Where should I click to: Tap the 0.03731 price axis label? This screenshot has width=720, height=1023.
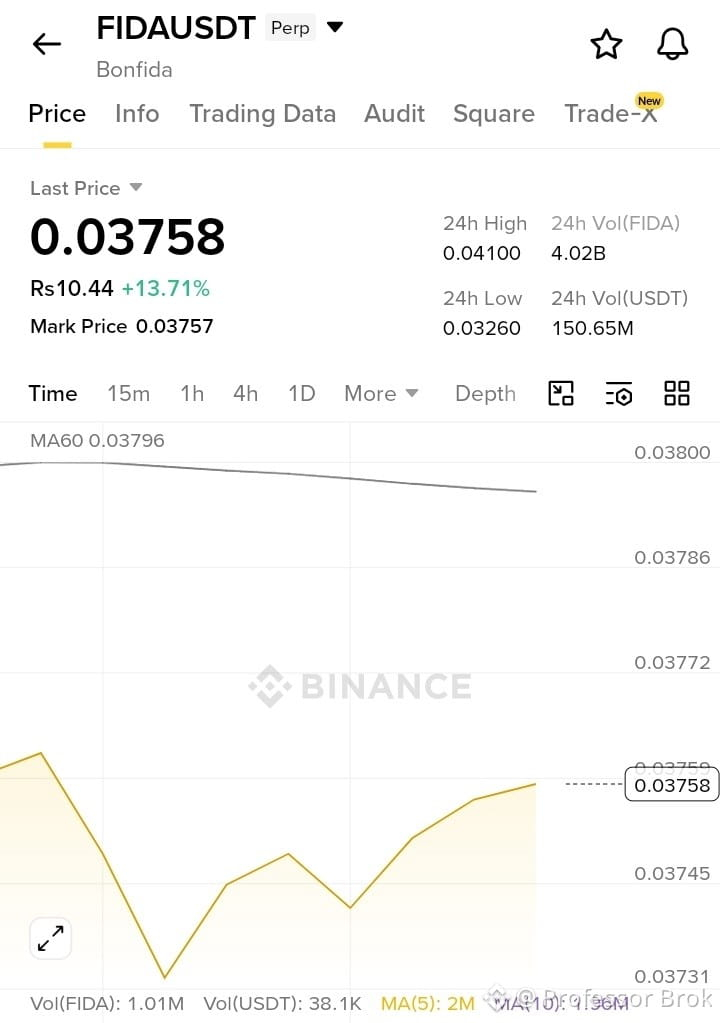[x=672, y=977]
